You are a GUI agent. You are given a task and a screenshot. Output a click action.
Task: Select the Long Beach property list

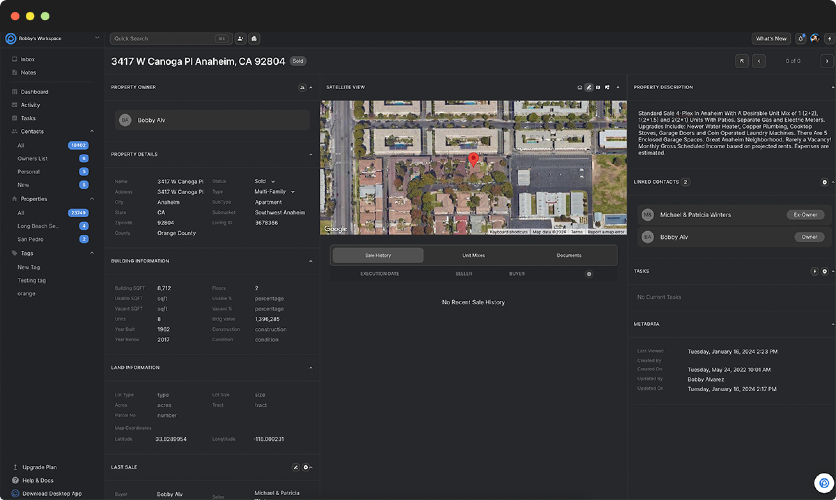40,226
